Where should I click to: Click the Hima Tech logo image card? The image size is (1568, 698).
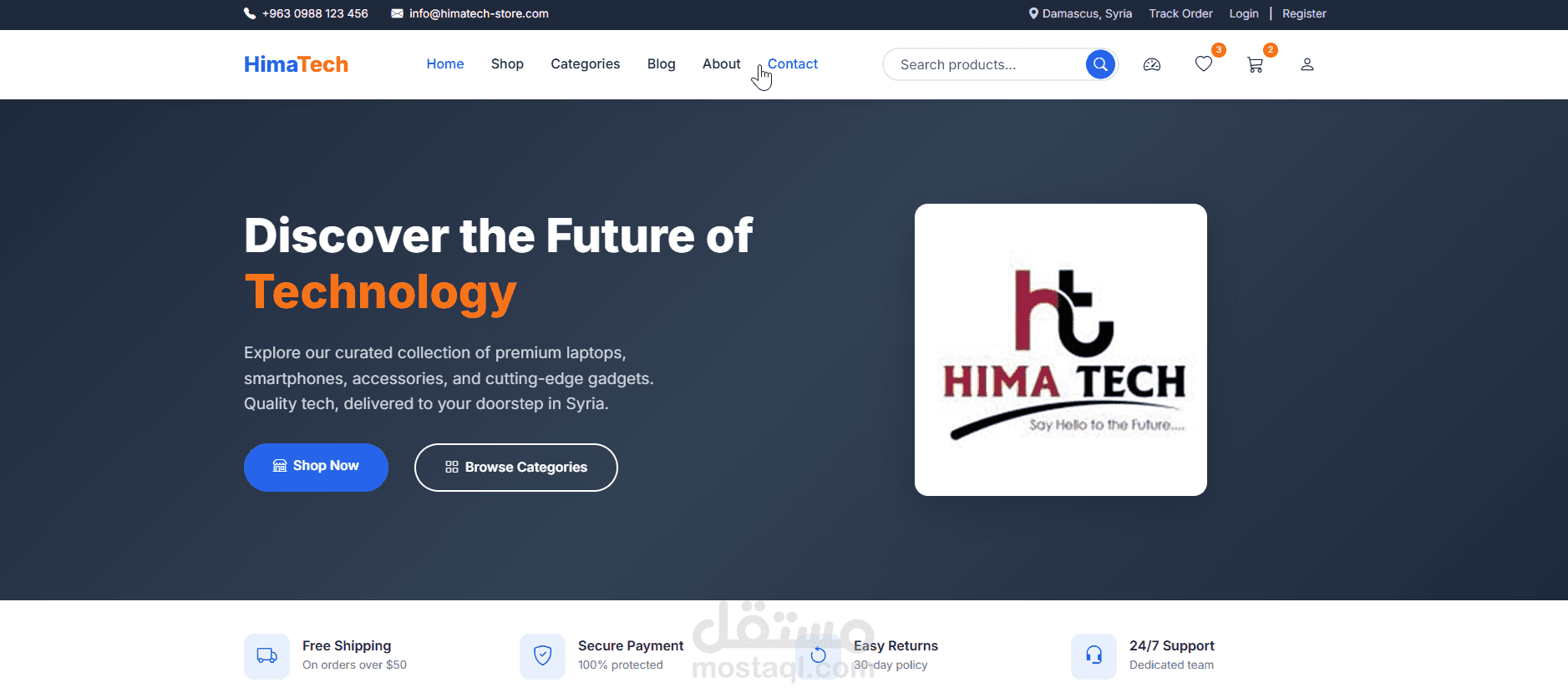tap(1061, 350)
